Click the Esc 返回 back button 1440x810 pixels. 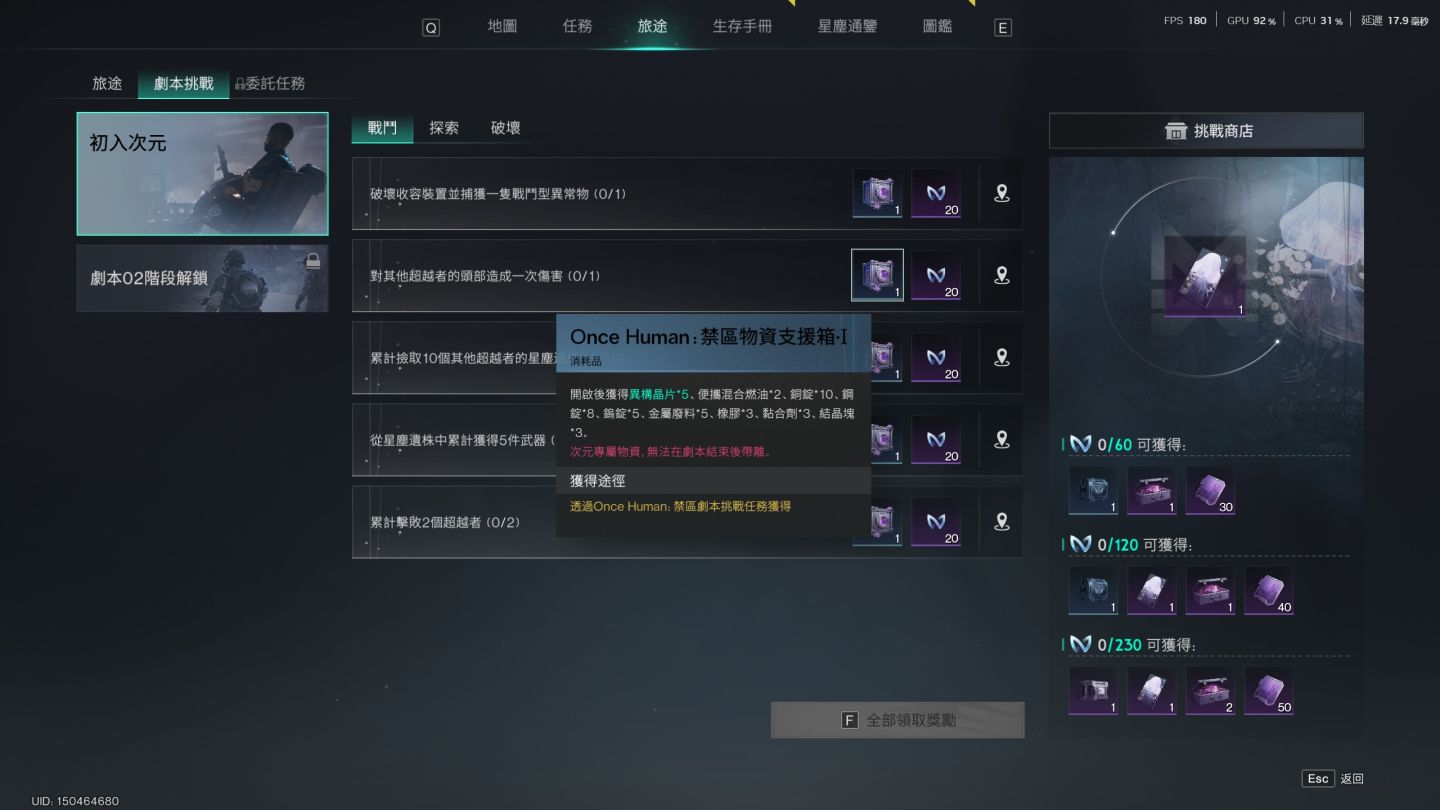1334,778
